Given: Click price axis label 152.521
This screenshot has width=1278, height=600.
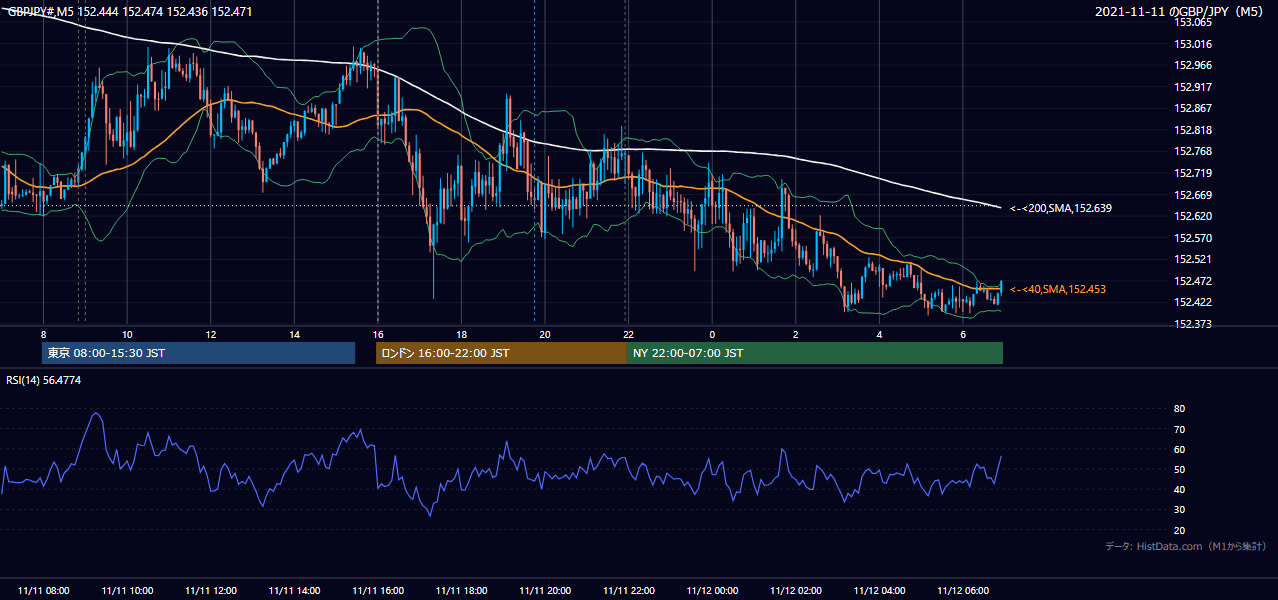Looking at the screenshot, I should pos(1192,259).
